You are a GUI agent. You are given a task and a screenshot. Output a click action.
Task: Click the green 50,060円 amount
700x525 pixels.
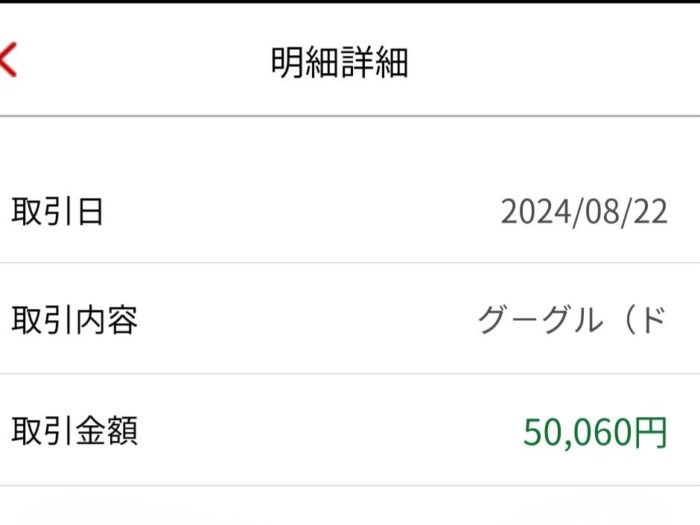pos(595,432)
